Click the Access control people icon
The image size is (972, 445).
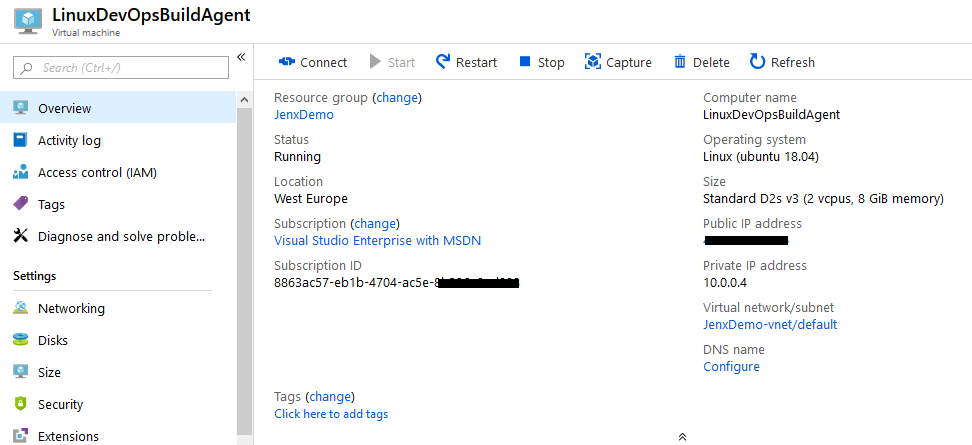point(20,172)
